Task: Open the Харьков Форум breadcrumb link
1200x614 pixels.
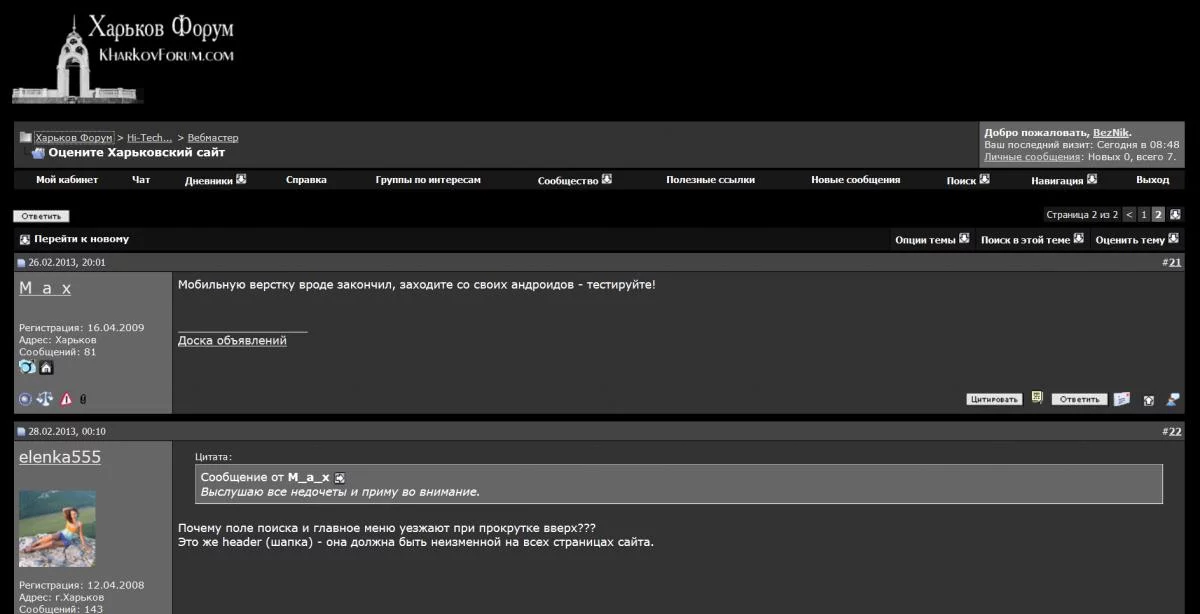Action: tap(74, 137)
